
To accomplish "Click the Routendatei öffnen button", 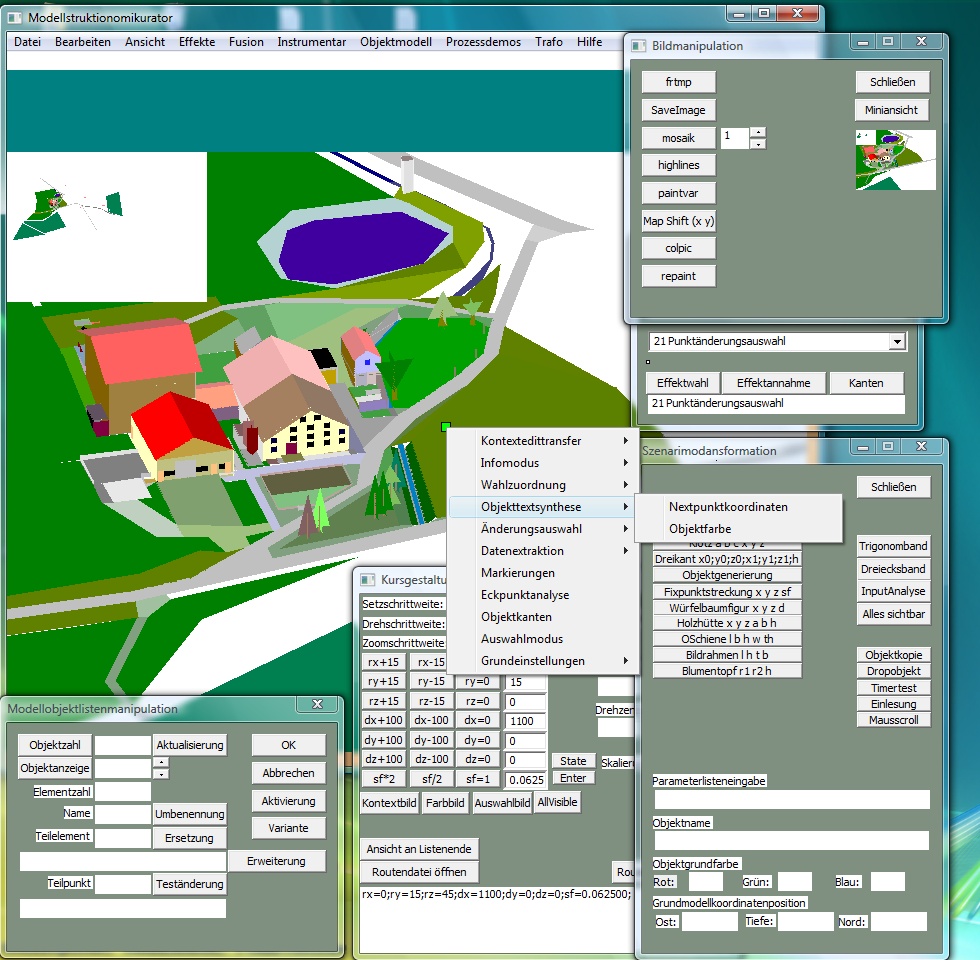I will [419, 872].
